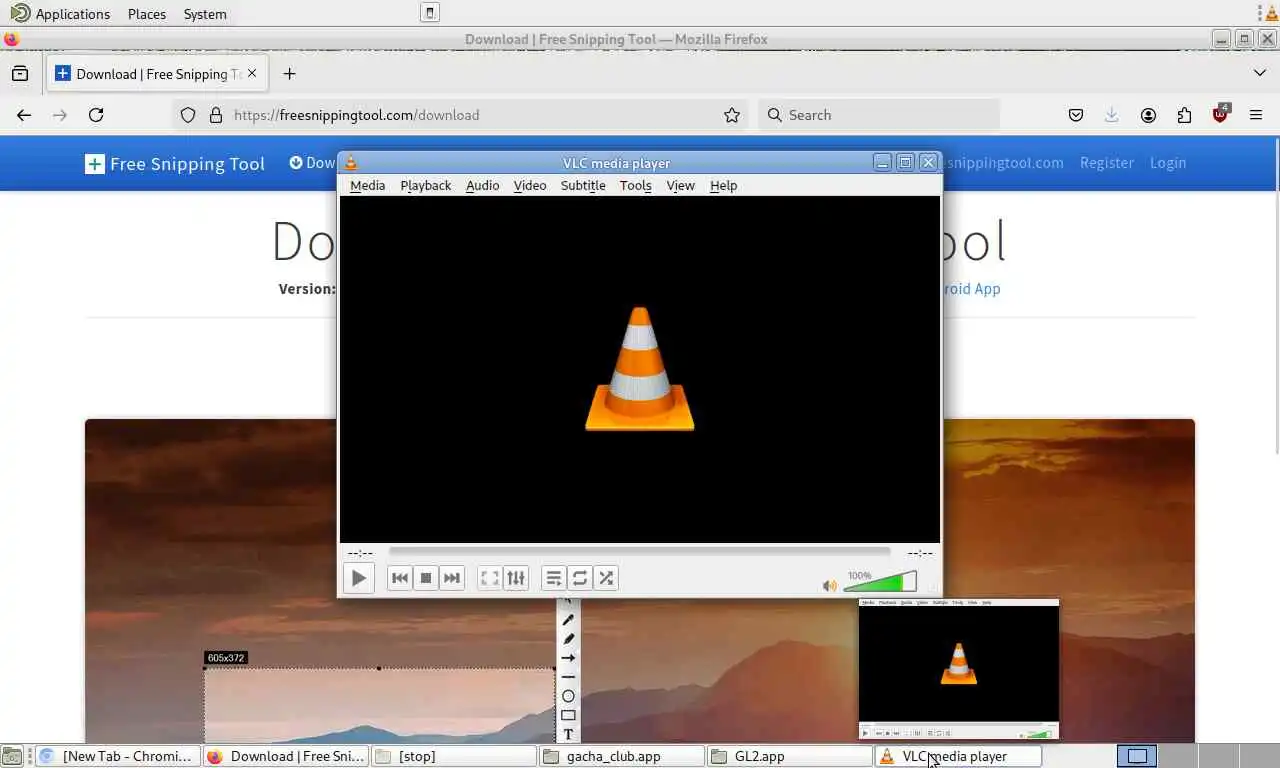The height and width of the screenshot is (768, 1280).
Task: Show VLC extended settings equalizer icon
Action: point(516,578)
